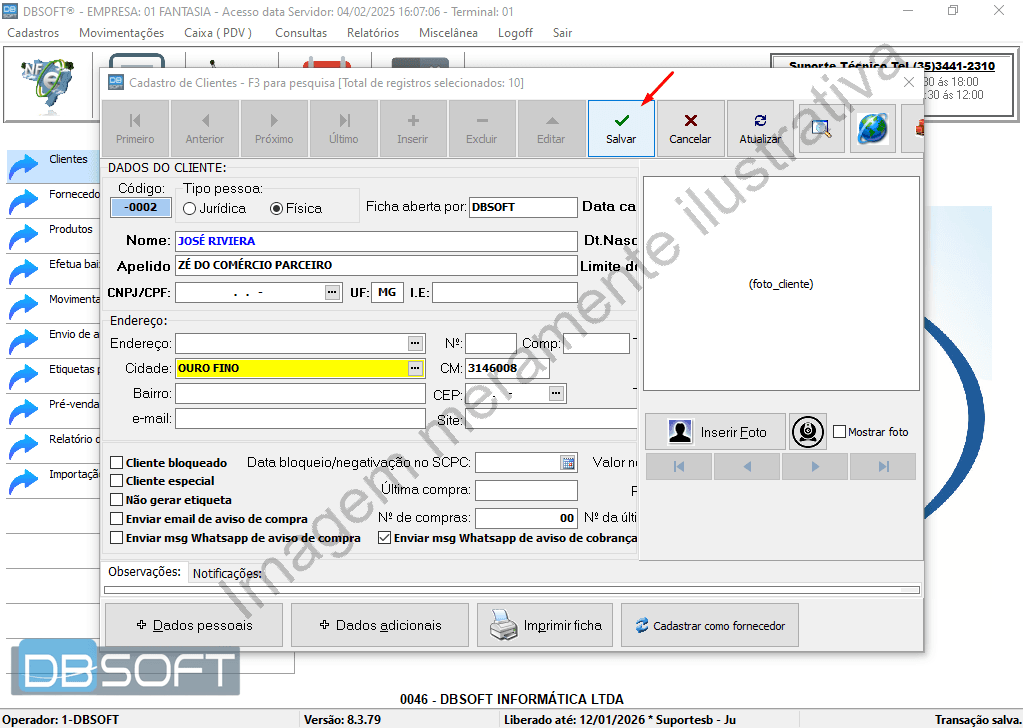Open the Movimentações menu
Image resolution: width=1023 pixels, height=728 pixels.
121,33
